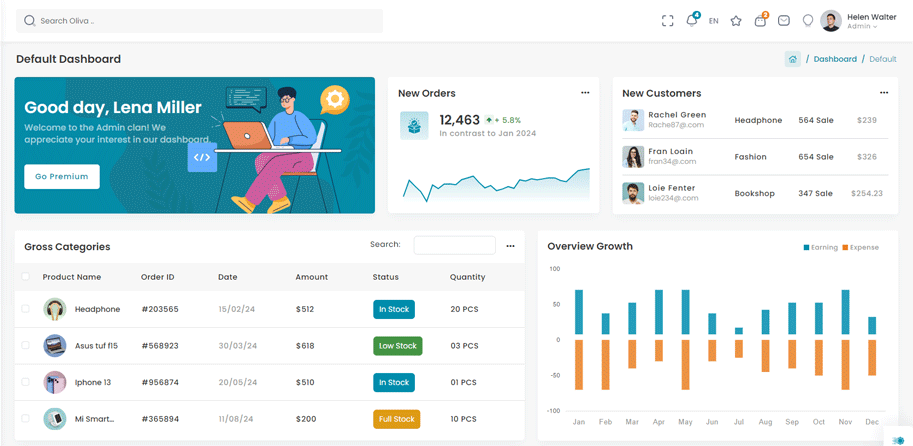This screenshot has height=446, width=913.
Task: Select all rows with header checkbox
Action: point(26,277)
